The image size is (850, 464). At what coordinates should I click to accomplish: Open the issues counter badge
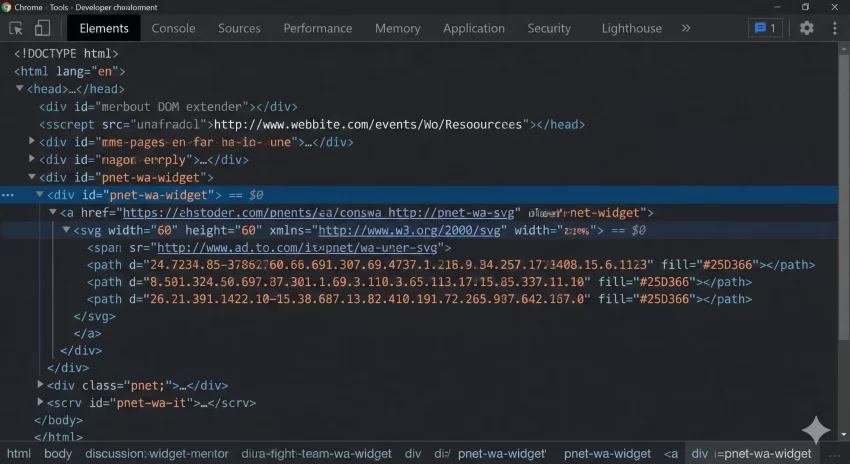click(765, 28)
